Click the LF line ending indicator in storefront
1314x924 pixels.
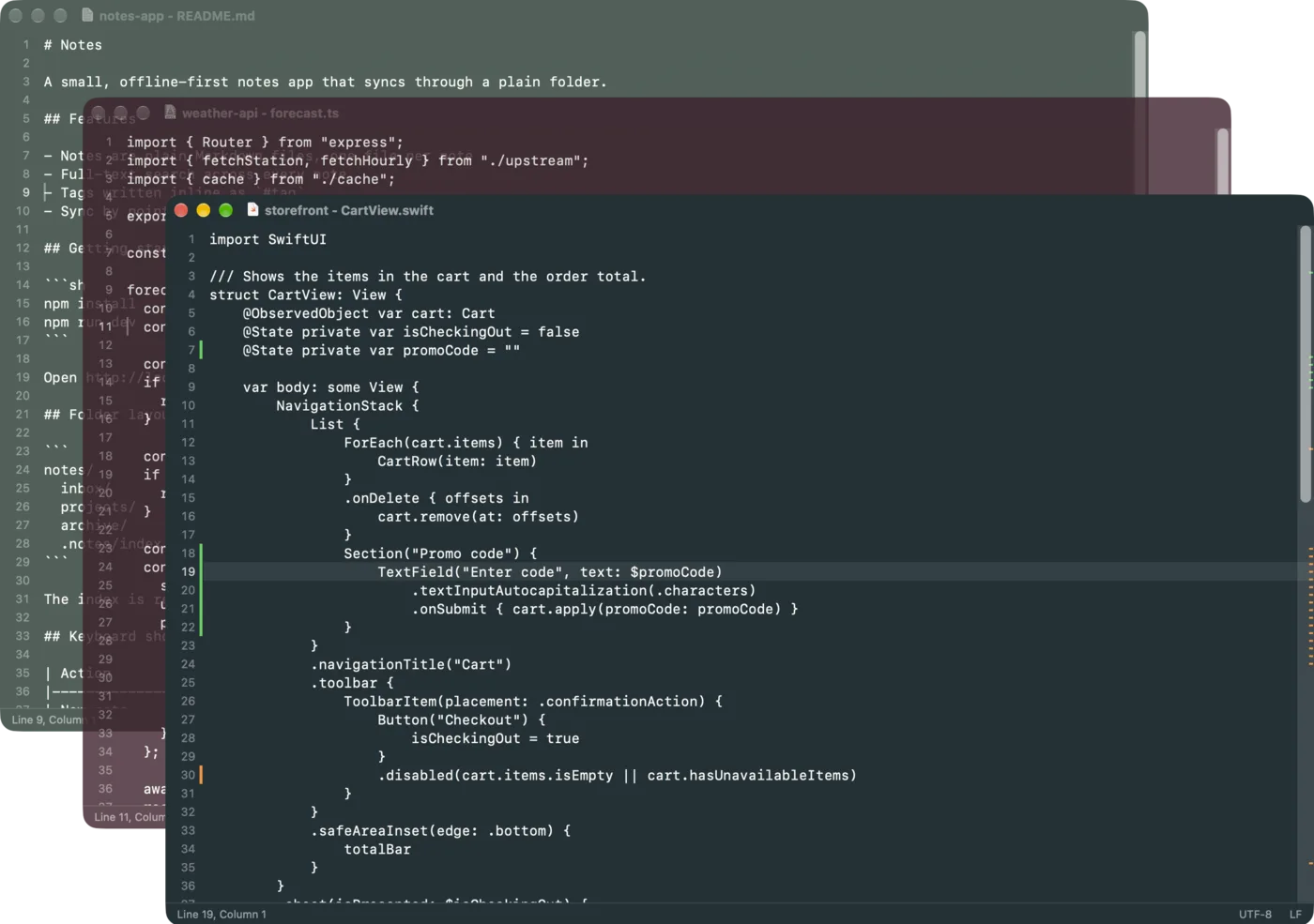click(1295, 914)
